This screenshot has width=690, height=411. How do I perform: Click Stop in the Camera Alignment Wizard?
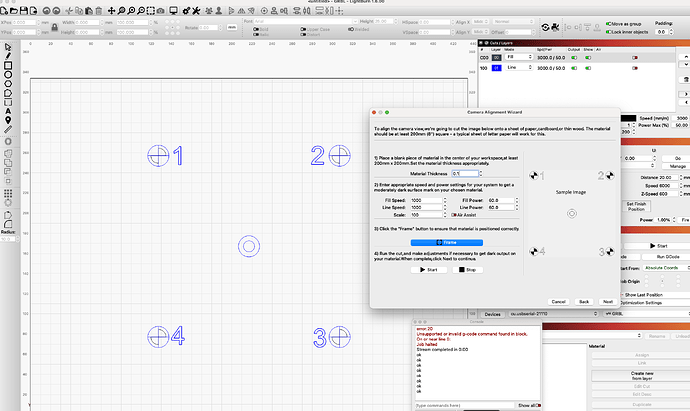(467, 270)
